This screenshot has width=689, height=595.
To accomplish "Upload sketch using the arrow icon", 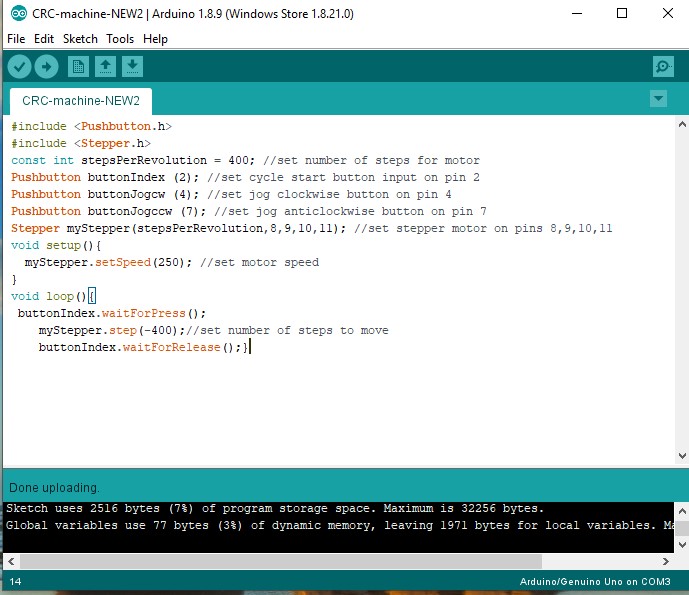I will point(47,67).
